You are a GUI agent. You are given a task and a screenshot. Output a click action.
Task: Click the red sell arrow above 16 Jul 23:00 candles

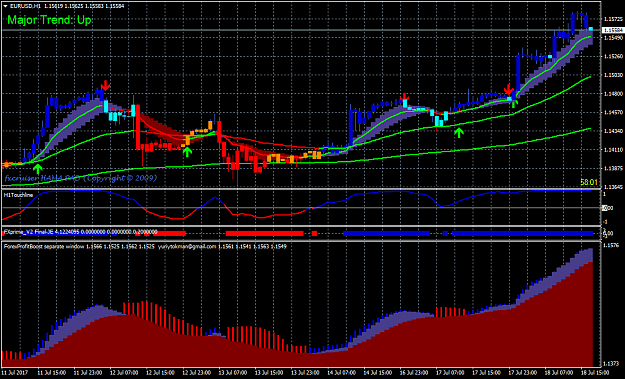click(x=405, y=98)
